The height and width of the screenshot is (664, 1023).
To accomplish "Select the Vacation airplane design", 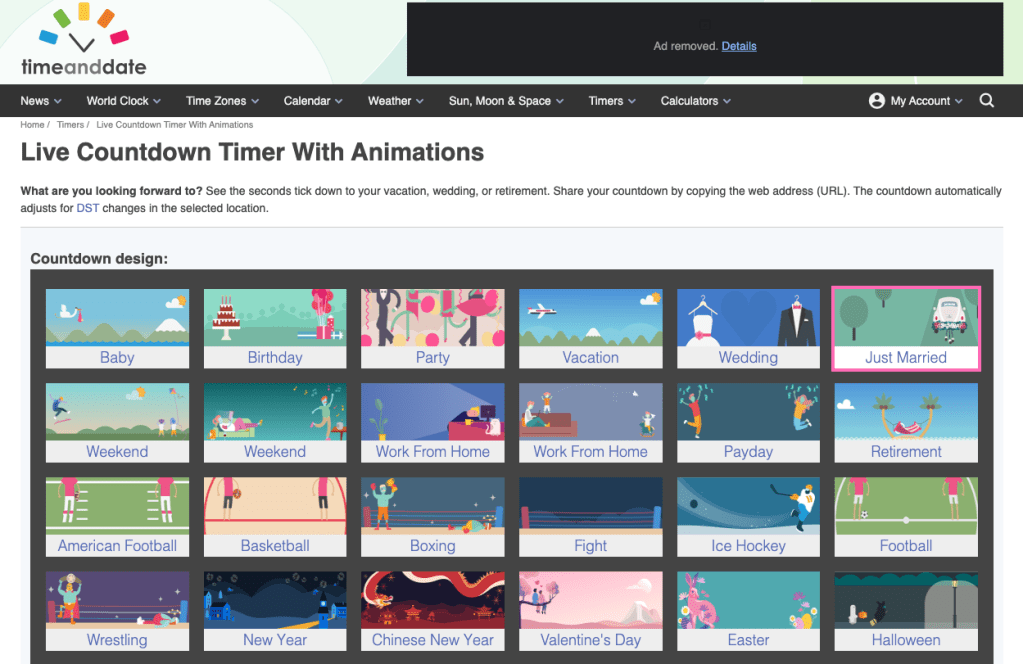I will 590,328.
